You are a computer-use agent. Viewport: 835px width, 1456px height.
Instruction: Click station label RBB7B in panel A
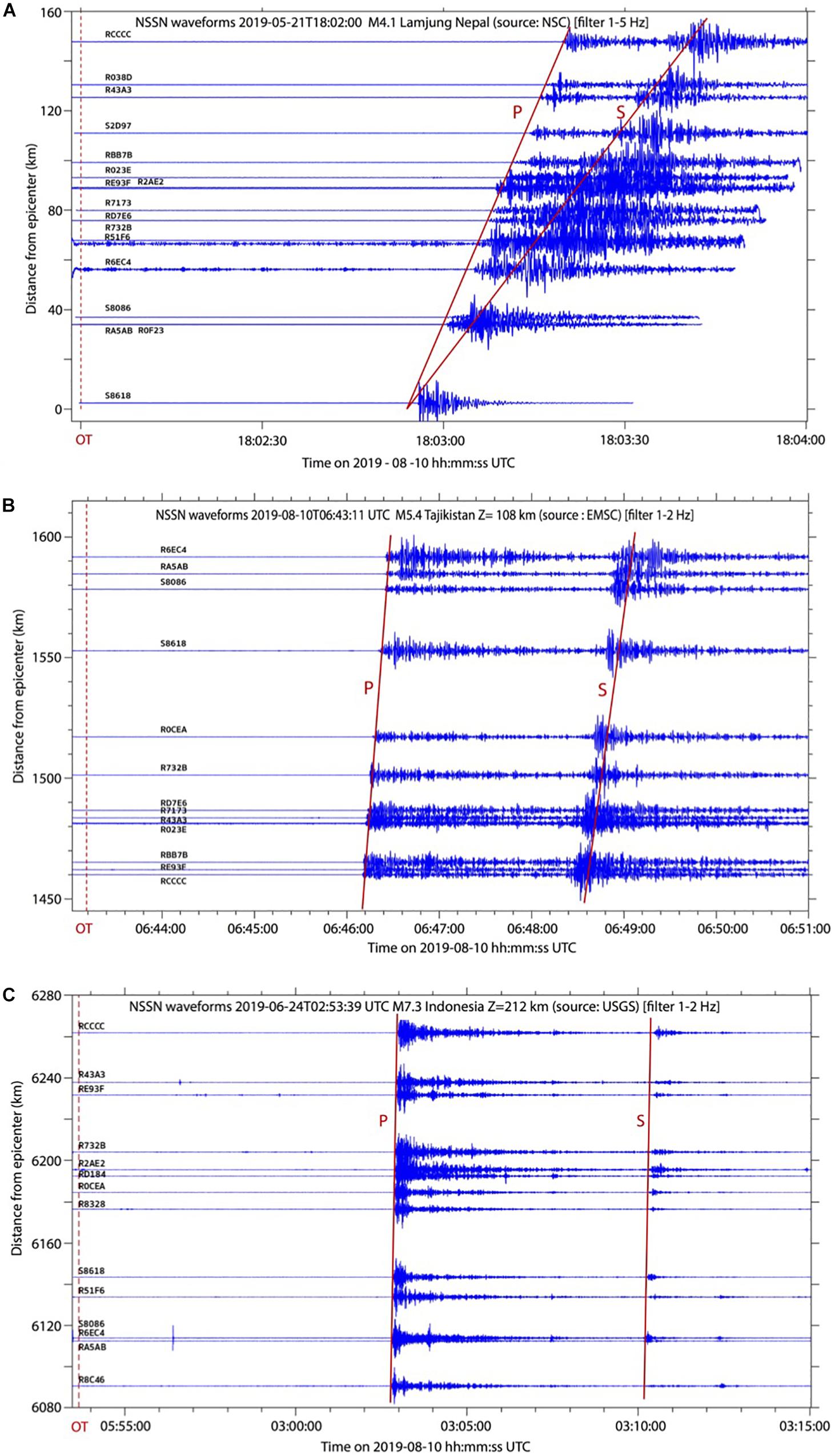(119, 155)
